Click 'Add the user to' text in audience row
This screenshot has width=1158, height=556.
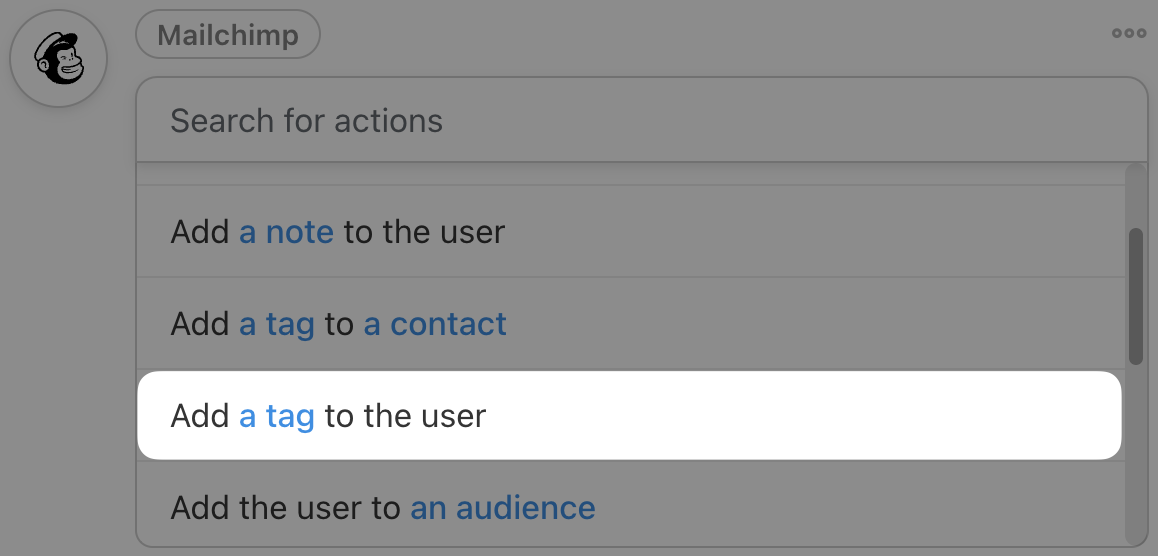coord(286,508)
